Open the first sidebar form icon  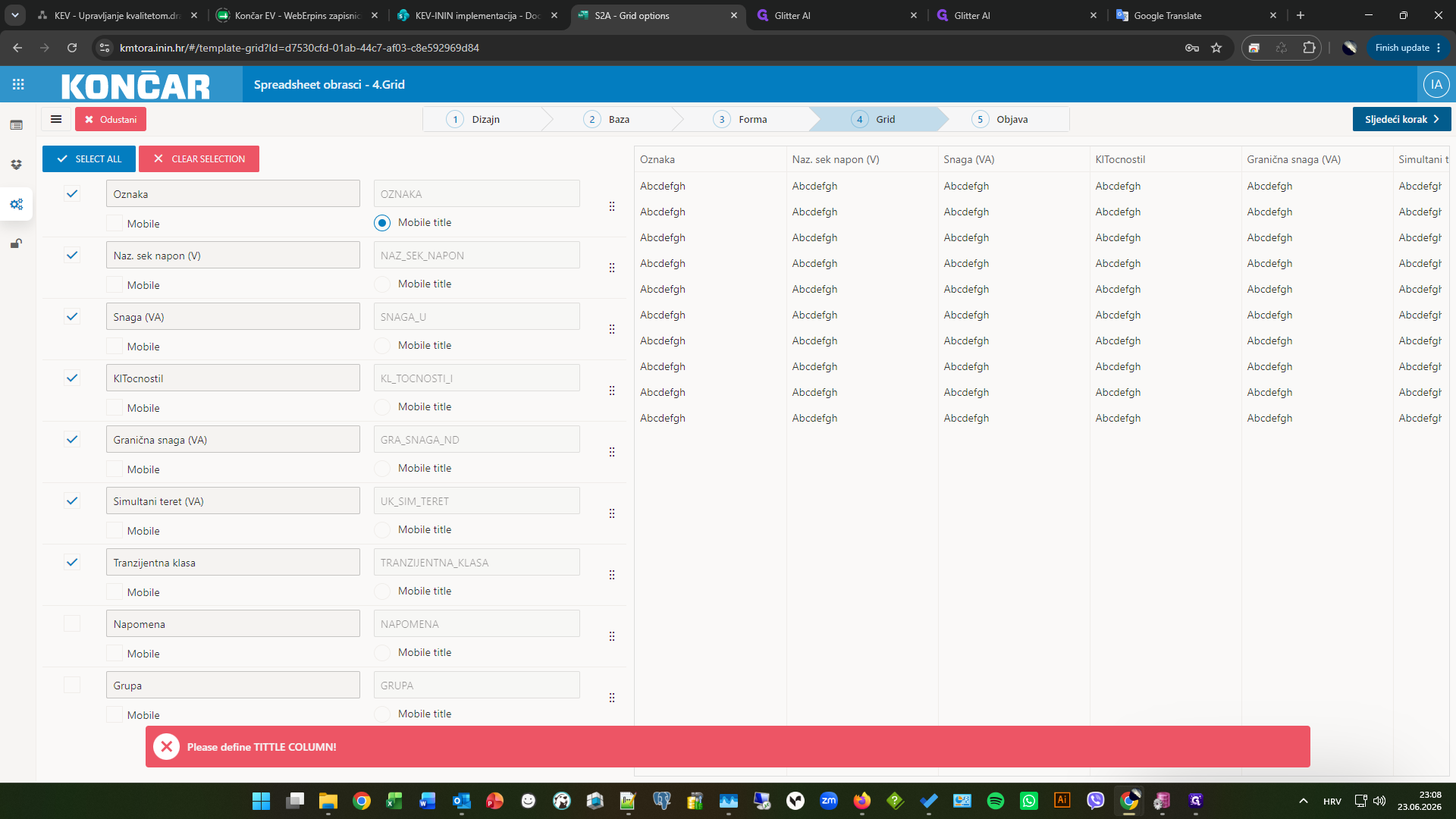click(x=16, y=125)
